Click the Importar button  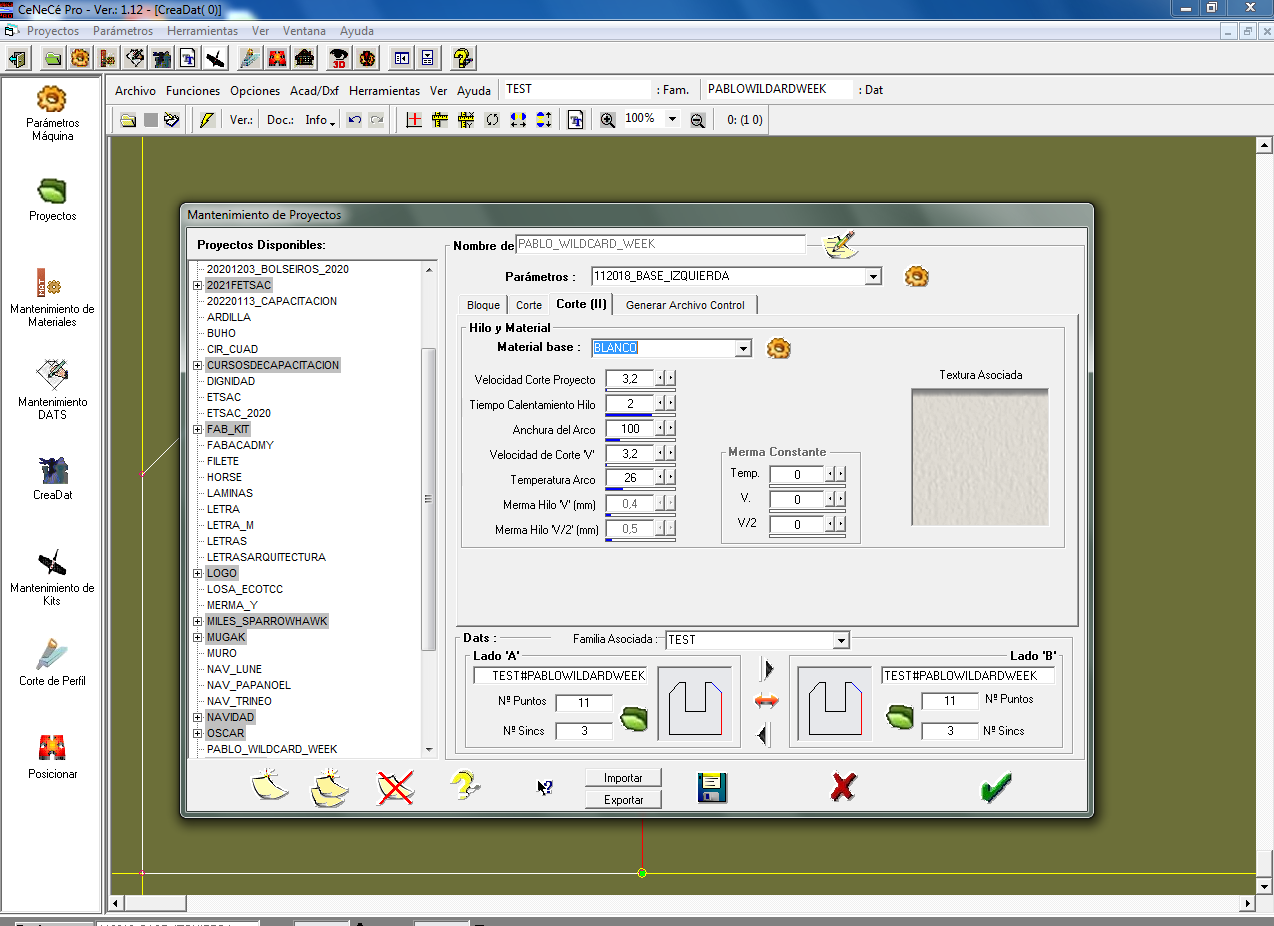[x=623, y=778]
